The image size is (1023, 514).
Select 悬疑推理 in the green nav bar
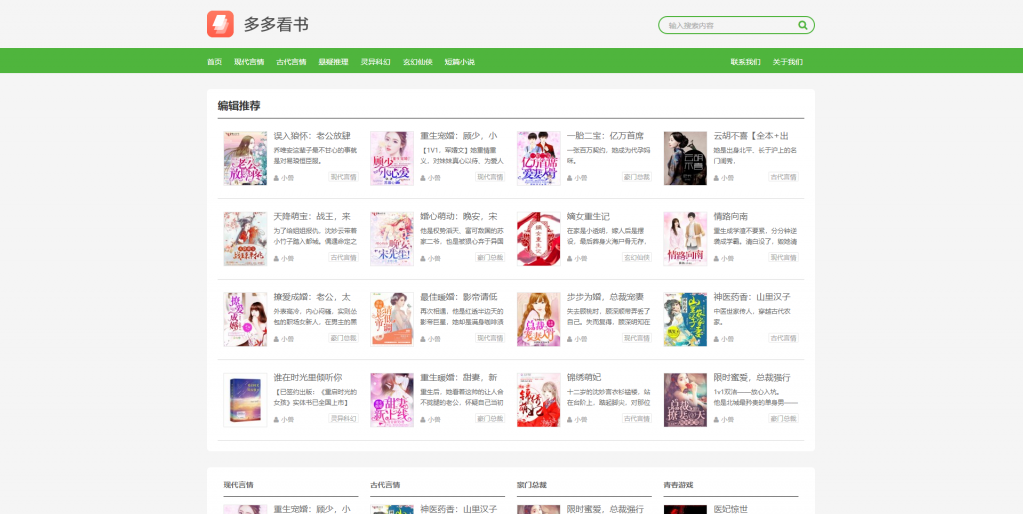(333, 62)
